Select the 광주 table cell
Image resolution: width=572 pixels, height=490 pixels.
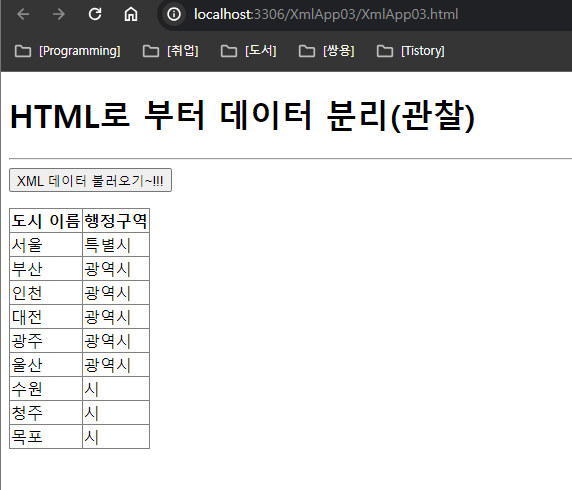(x=46, y=341)
